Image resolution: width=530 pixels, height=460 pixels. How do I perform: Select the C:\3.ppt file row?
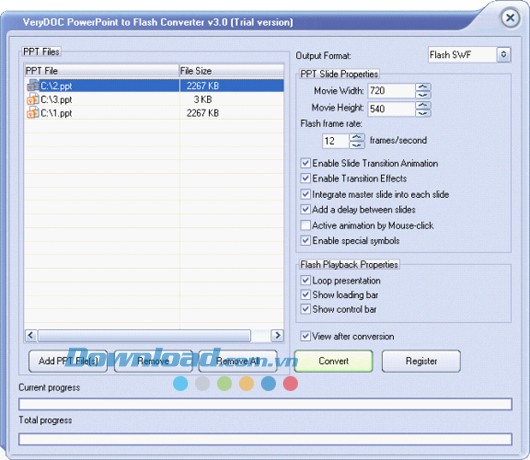click(x=154, y=99)
